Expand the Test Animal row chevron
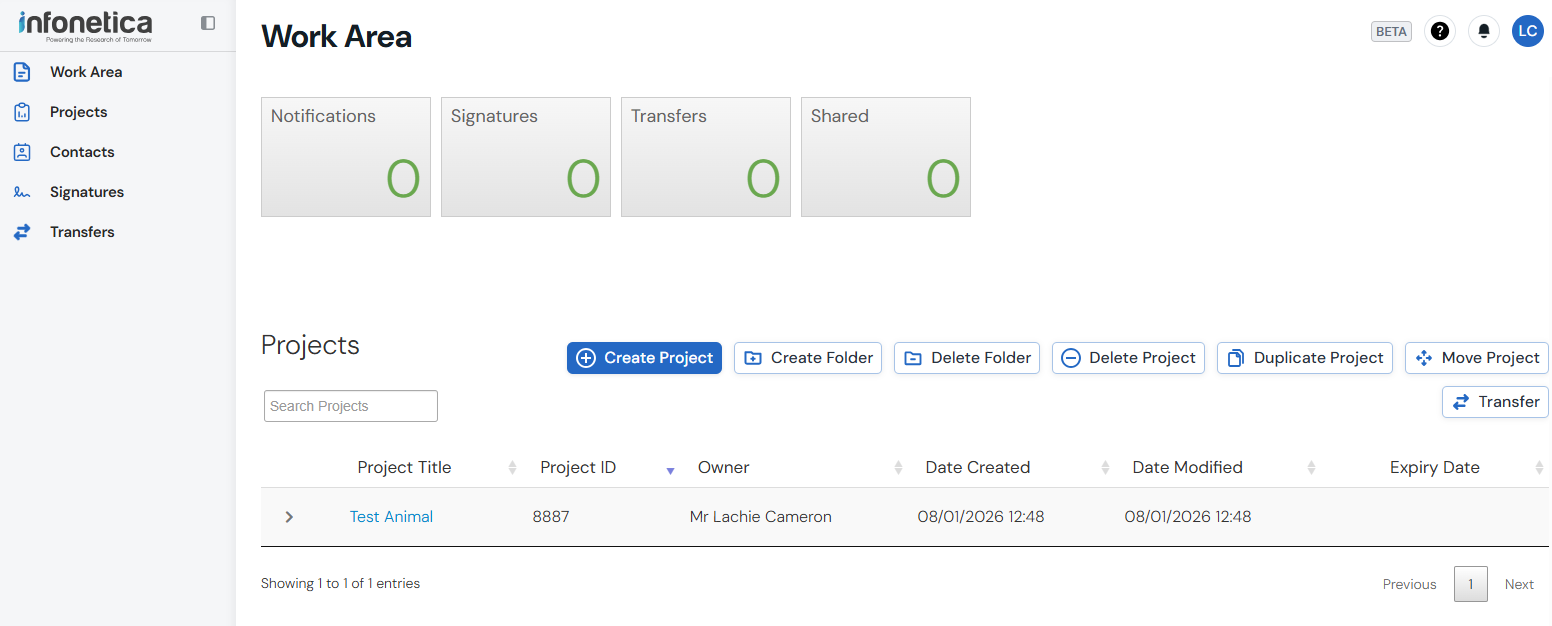 click(289, 517)
